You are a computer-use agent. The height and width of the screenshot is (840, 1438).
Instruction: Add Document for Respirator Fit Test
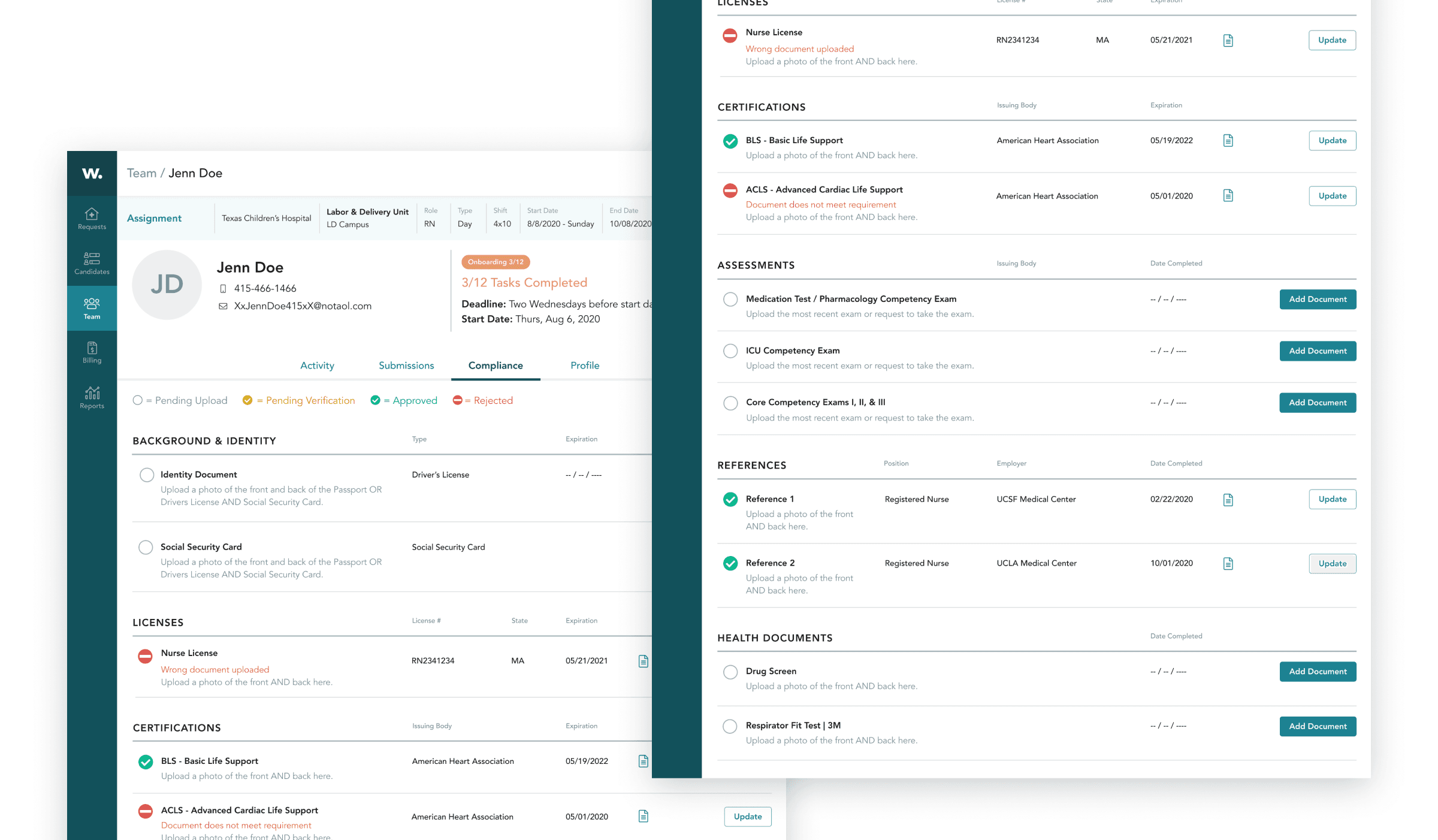[x=1317, y=726]
